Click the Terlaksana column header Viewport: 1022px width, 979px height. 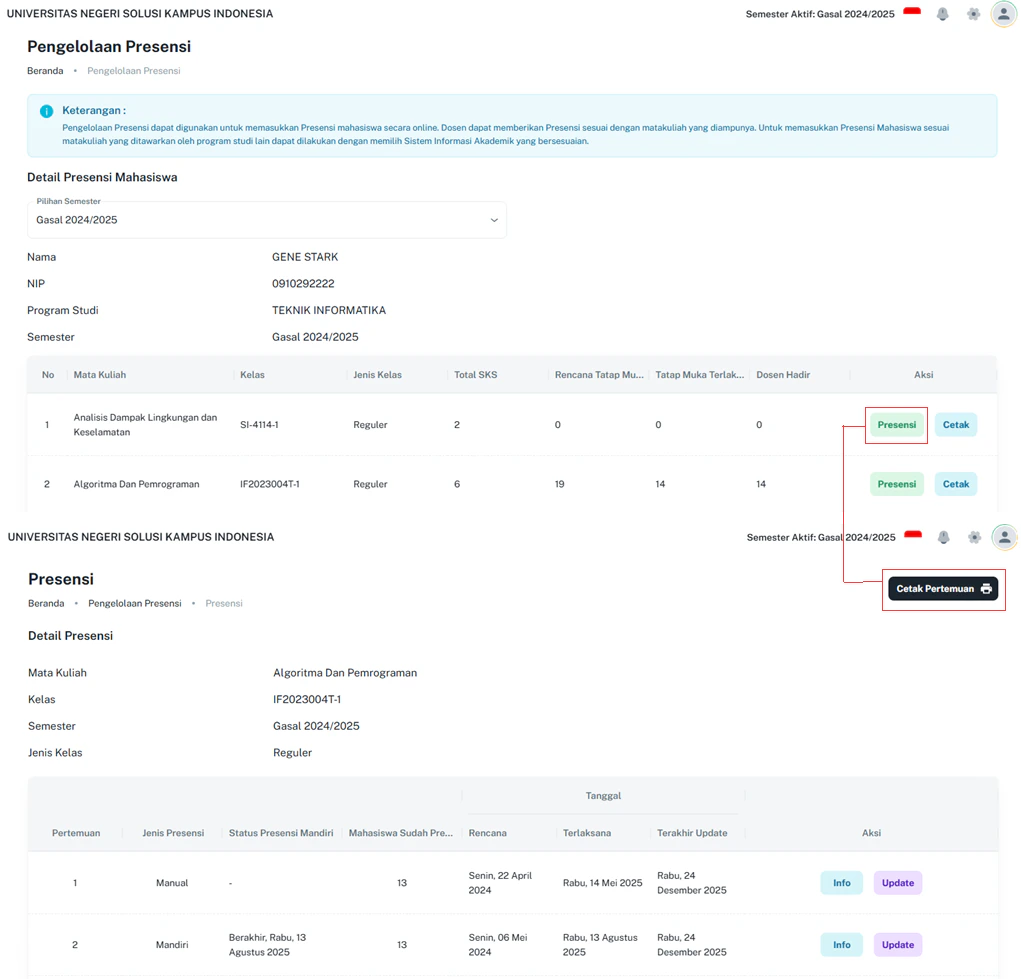[587, 833]
